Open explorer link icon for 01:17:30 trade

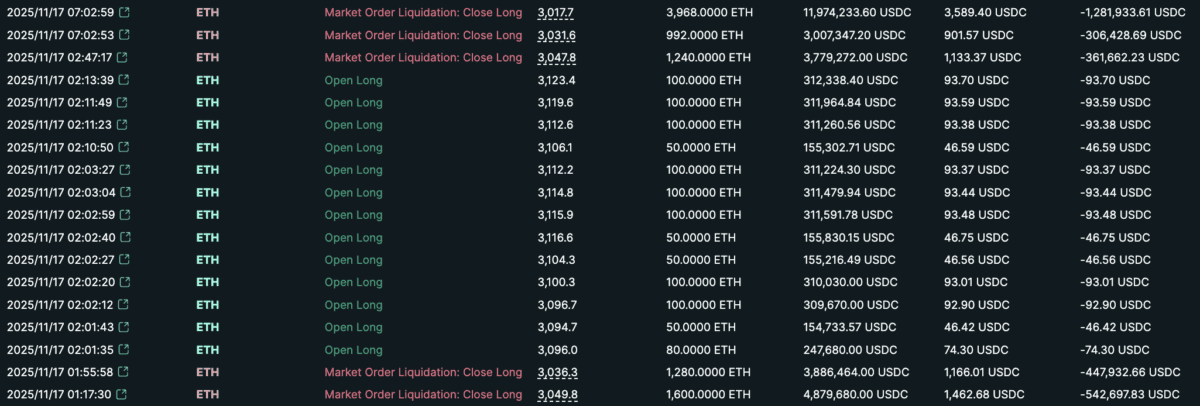(x=122, y=395)
